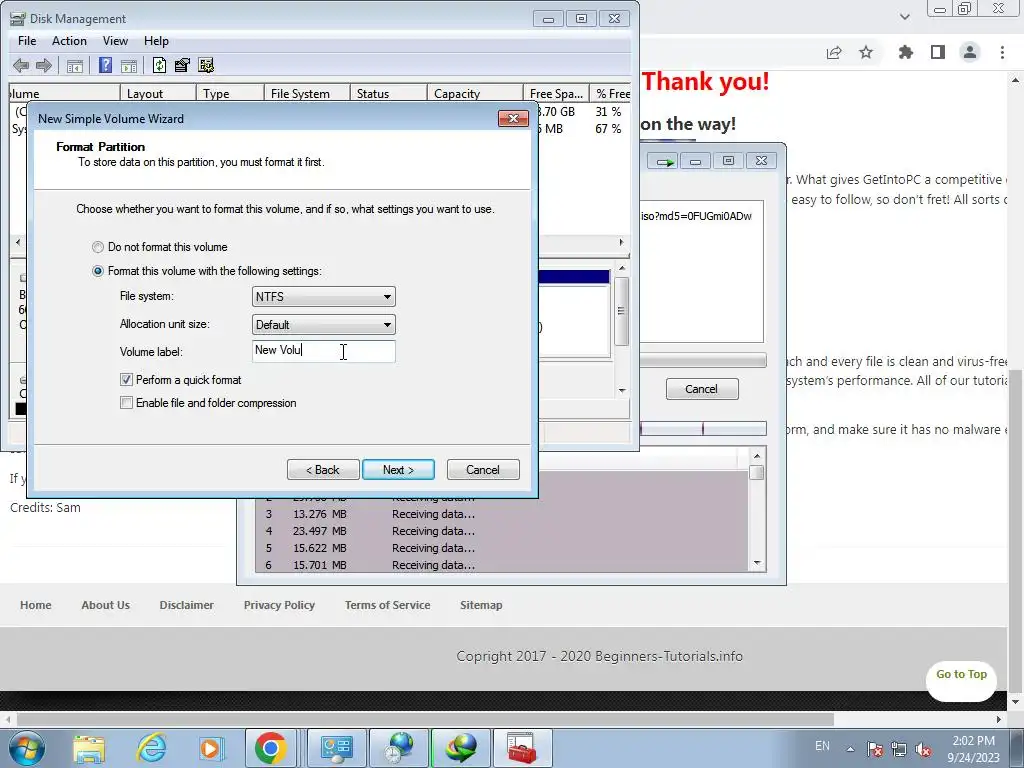Click the Back button in the wizard
This screenshot has width=1024, height=768.
pyautogui.click(x=323, y=470)
